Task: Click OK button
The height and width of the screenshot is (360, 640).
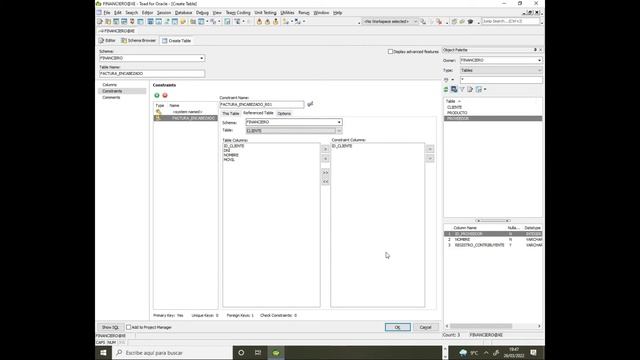Action: tap(398, 327)
